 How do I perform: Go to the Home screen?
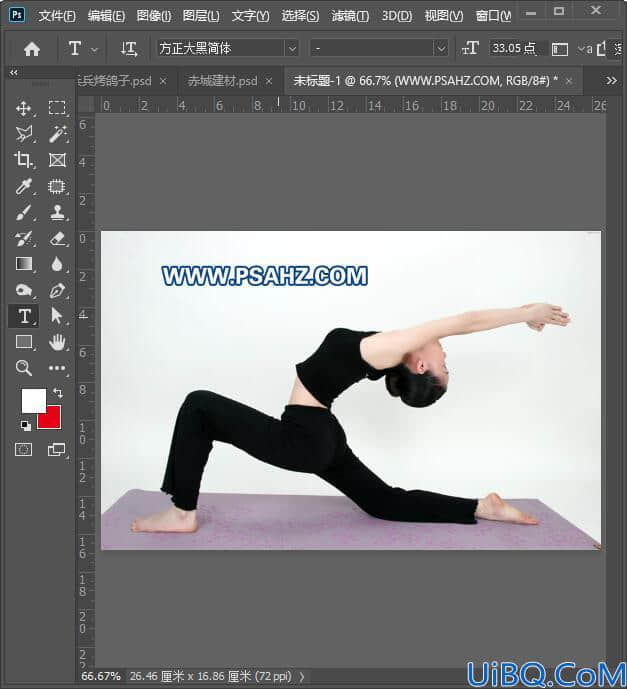(32, 49)
